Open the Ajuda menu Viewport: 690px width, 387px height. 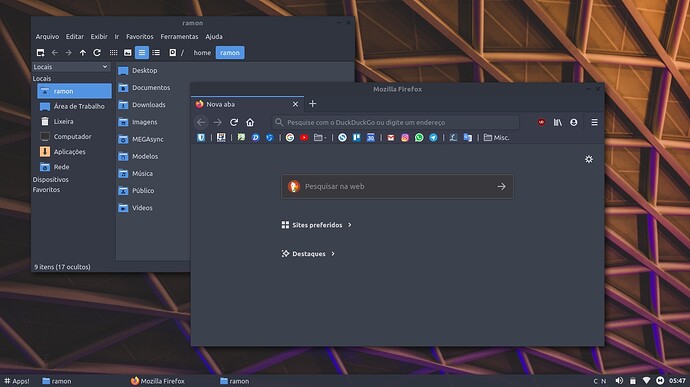click(x=214, y=37)
